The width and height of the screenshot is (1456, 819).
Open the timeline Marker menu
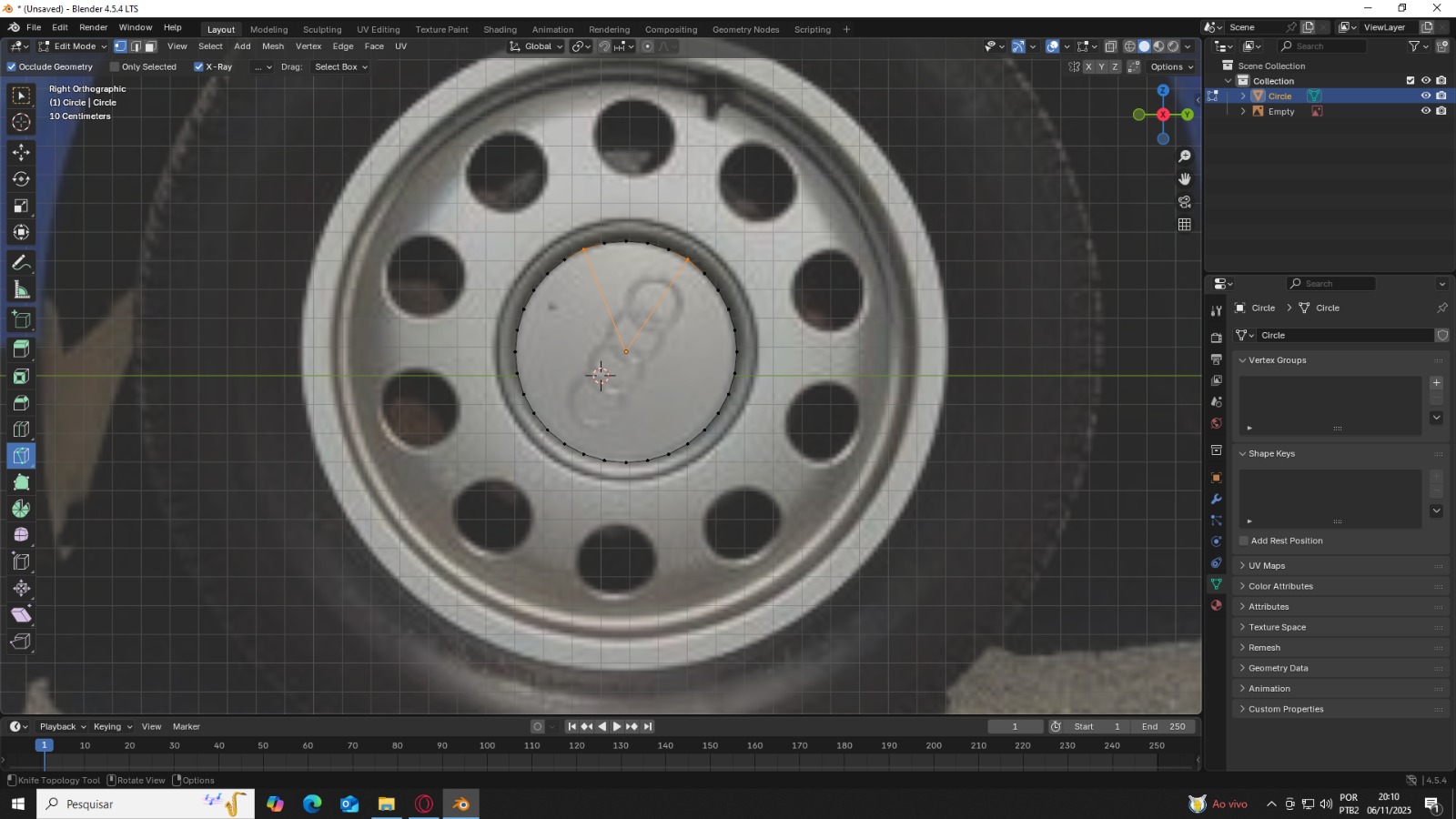(187, 727)
